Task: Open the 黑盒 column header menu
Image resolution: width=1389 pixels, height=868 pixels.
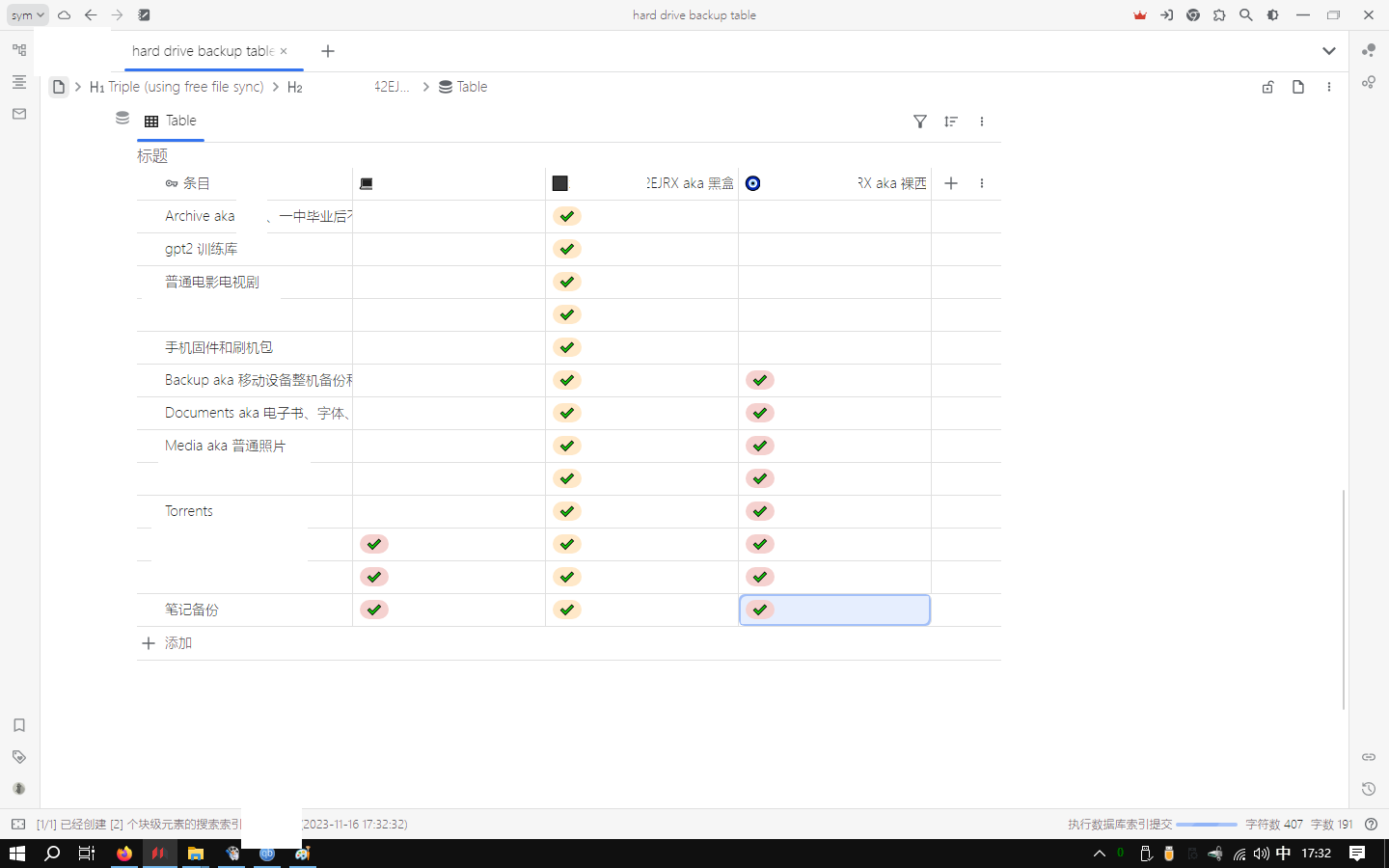Action: click(x=642, y=183)
